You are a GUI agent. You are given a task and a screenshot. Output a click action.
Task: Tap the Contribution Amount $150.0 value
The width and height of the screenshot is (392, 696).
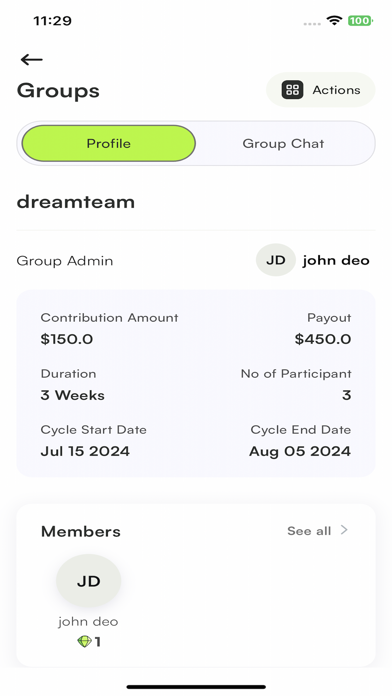pos(67,339)
